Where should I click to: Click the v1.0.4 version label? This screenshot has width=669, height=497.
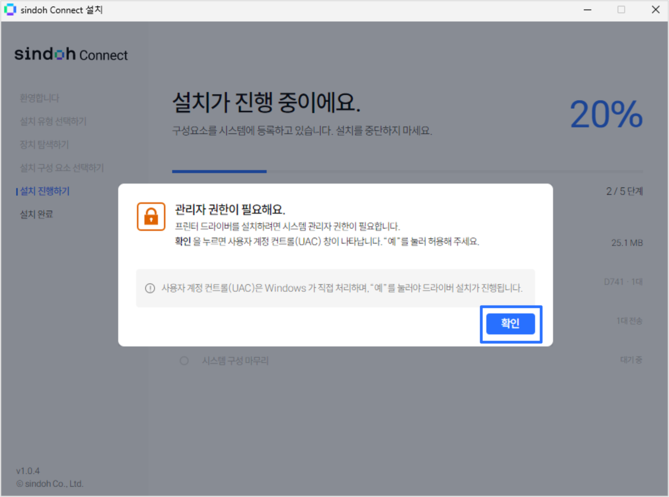pos(28,471)
